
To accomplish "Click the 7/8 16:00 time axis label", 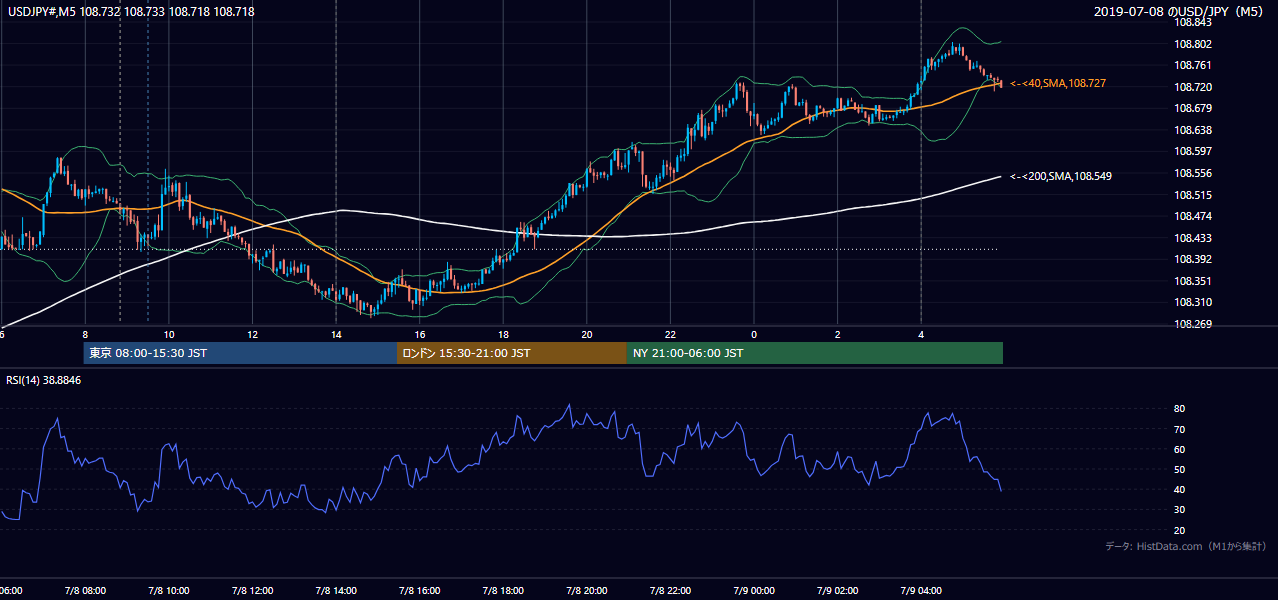I will [419, 591].
